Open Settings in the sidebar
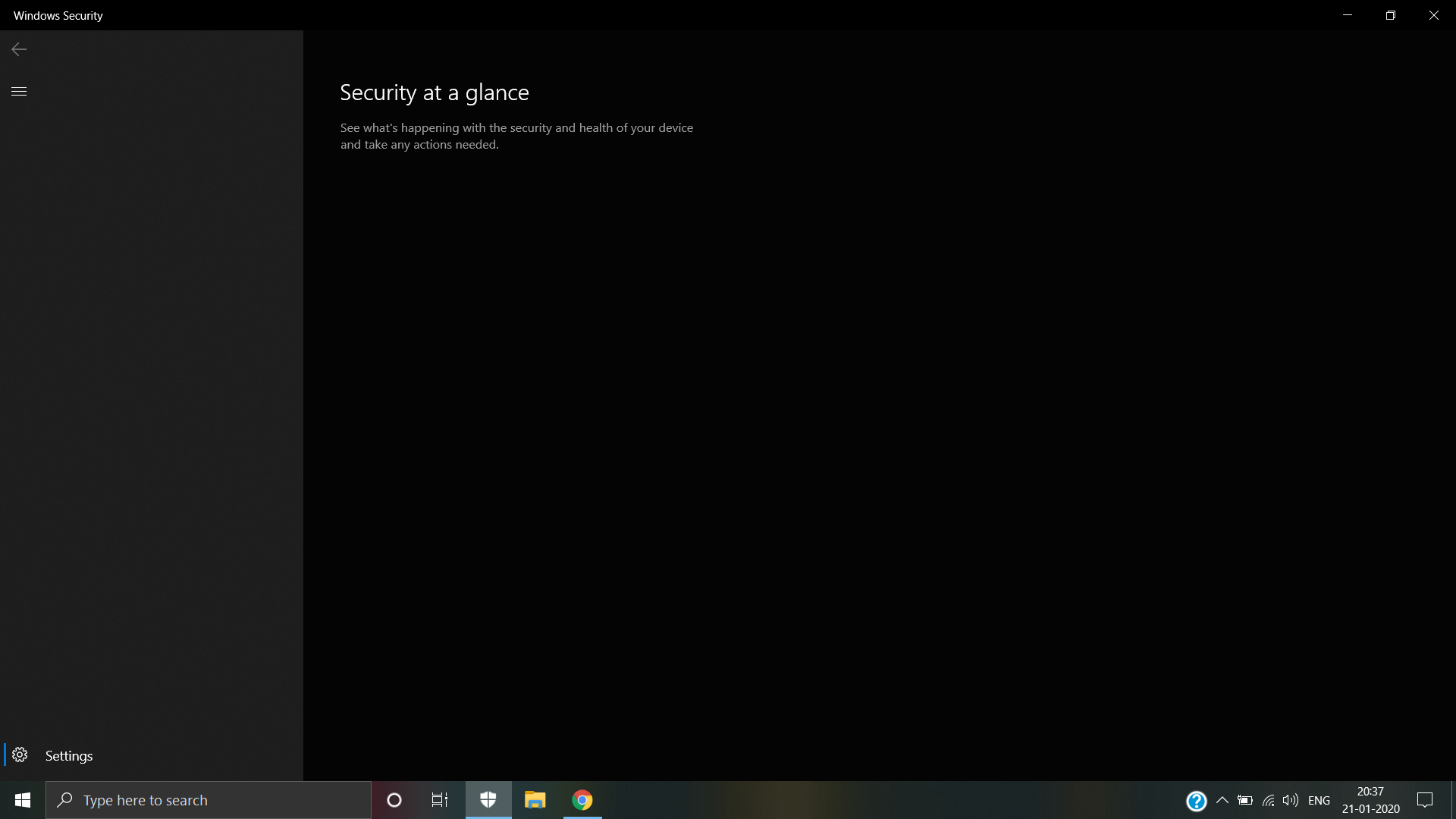This screenshot has height=819, width=1456. point(152,755)
